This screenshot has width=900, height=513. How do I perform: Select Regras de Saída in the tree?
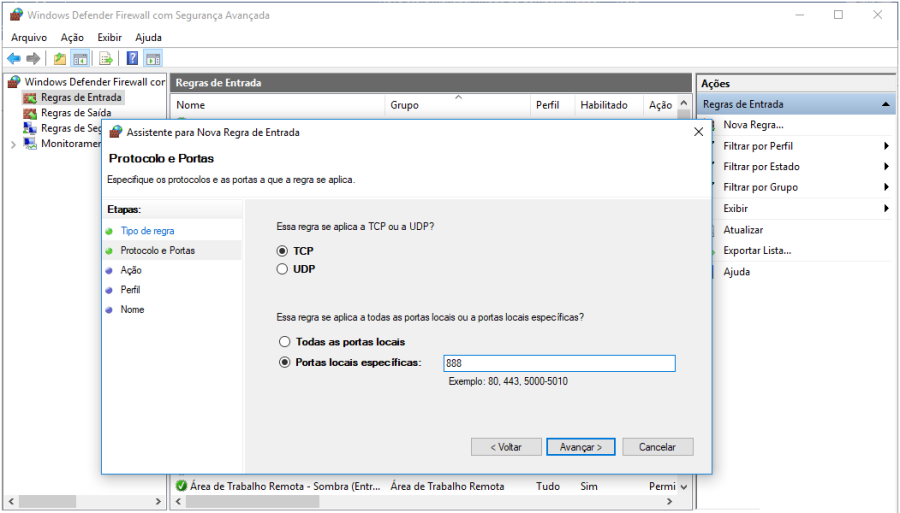[x=76, y=113]
